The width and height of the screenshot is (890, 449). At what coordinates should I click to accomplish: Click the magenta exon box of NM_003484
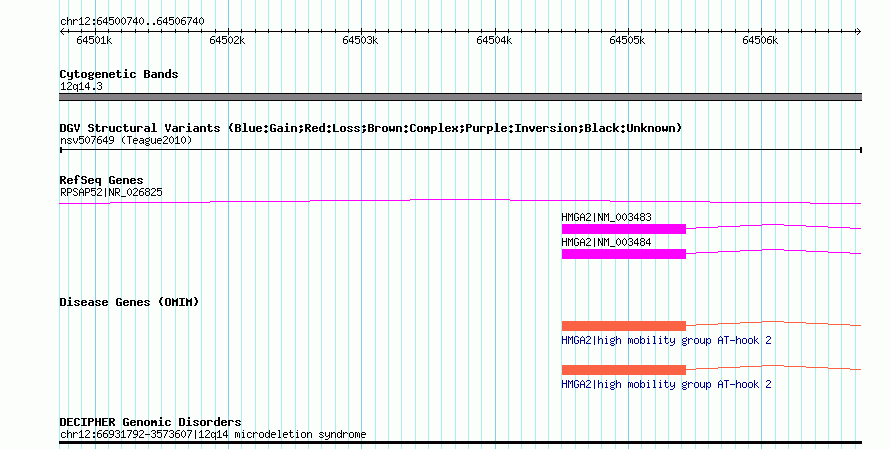tap(624, 254)
